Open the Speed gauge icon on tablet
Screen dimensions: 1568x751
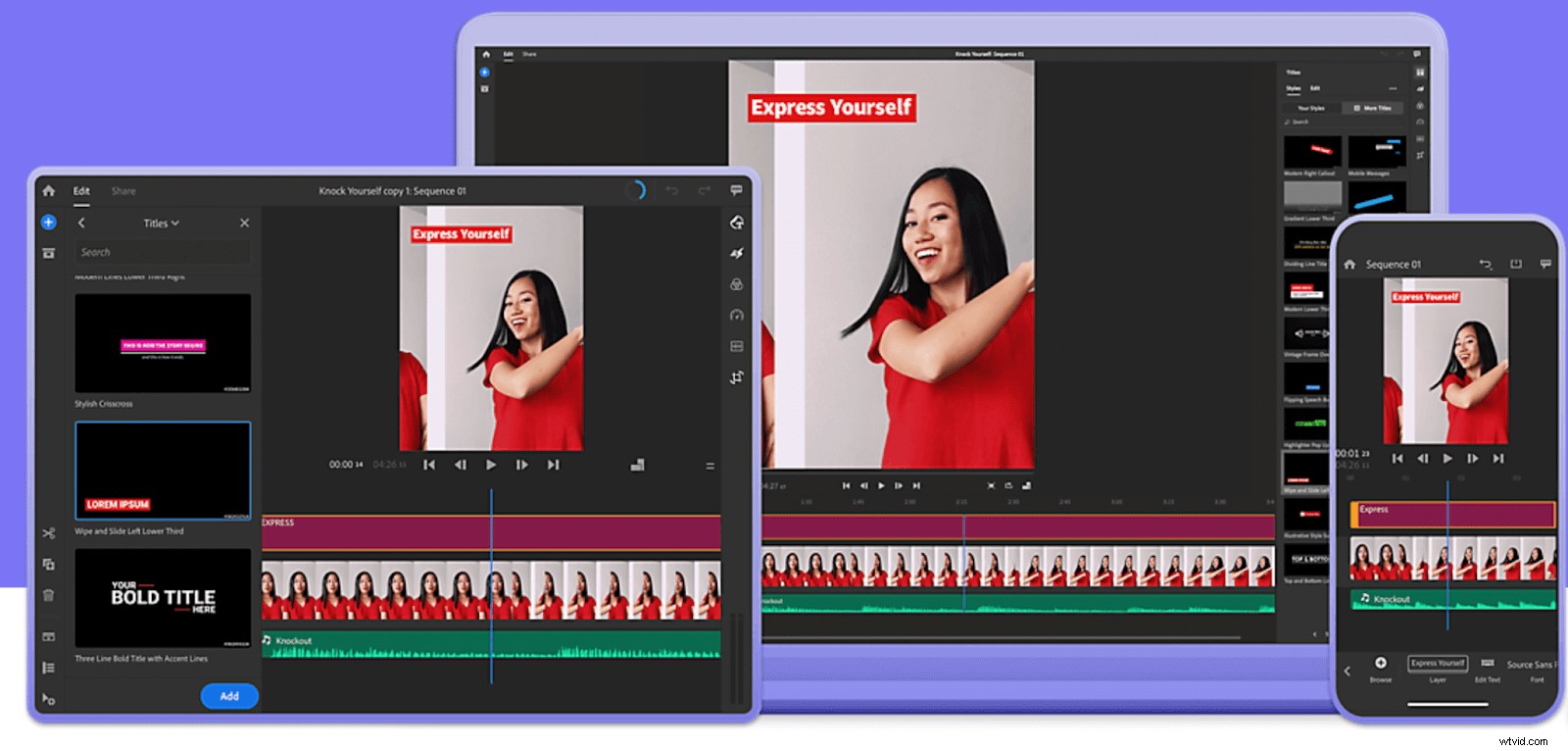pos(737,316)
